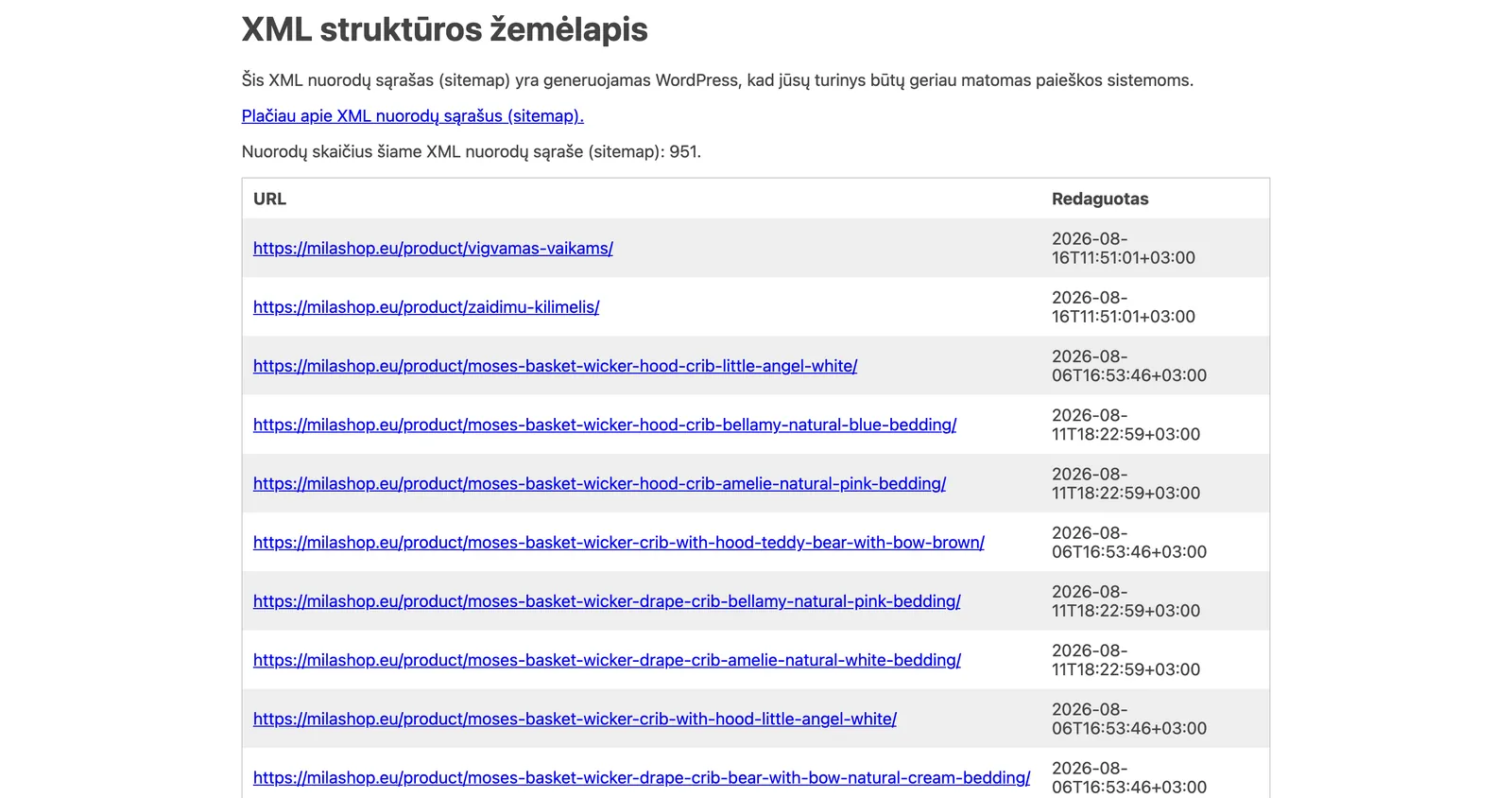Image resolution: width=1512 pixels, height=798 pixels.
Task: Open drape-crib-amelie-natural-white-bedding link
Action: (x=607, y=660)
